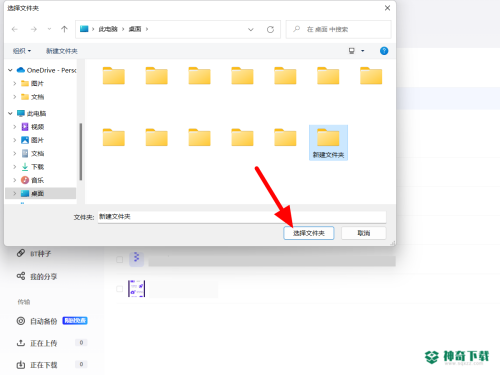Tick checkbox beside purple code file icon
Screen dimensions: 500x375
[119, 259]
